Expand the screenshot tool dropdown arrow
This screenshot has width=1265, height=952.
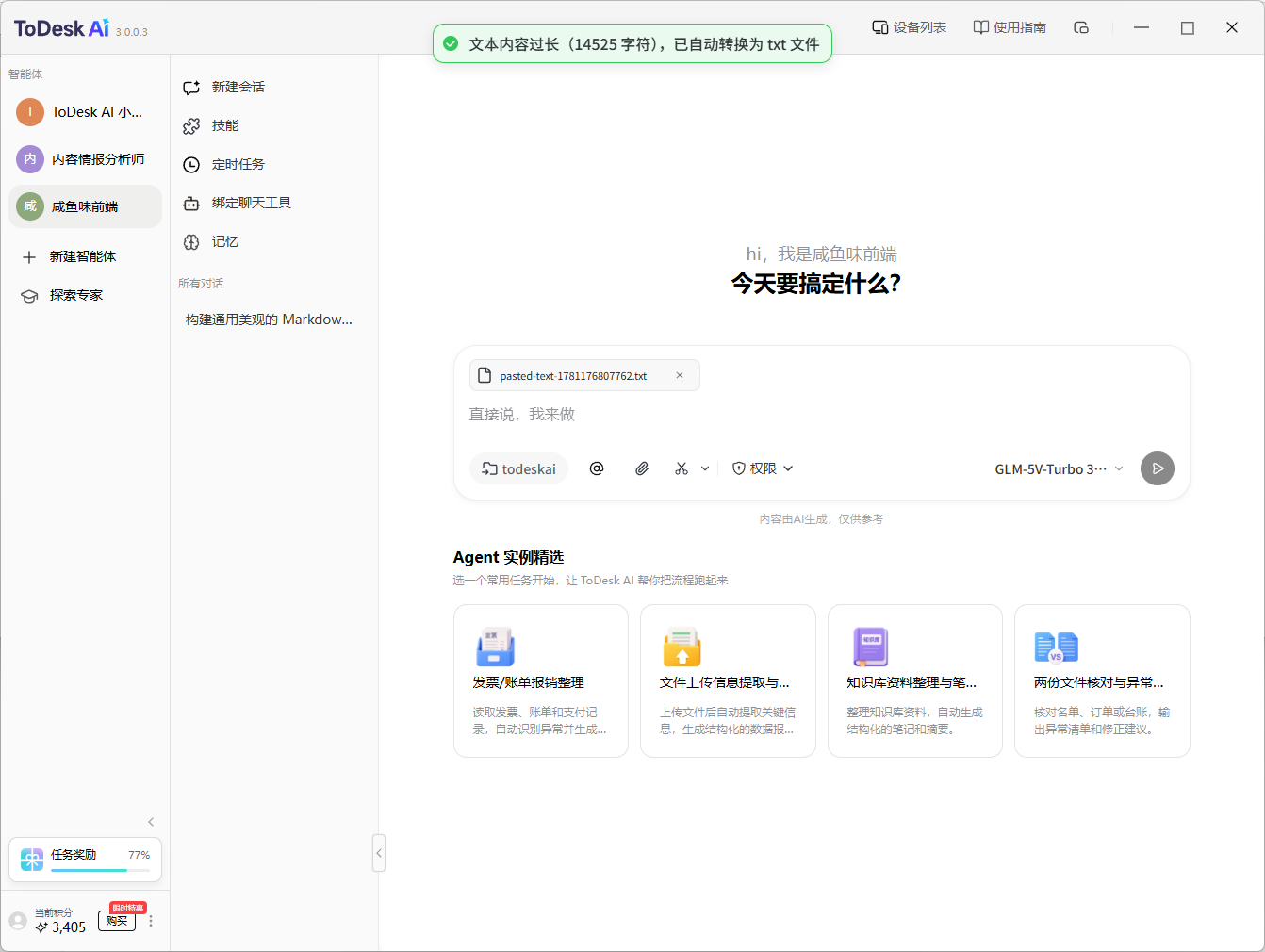[x=705, y=468]
